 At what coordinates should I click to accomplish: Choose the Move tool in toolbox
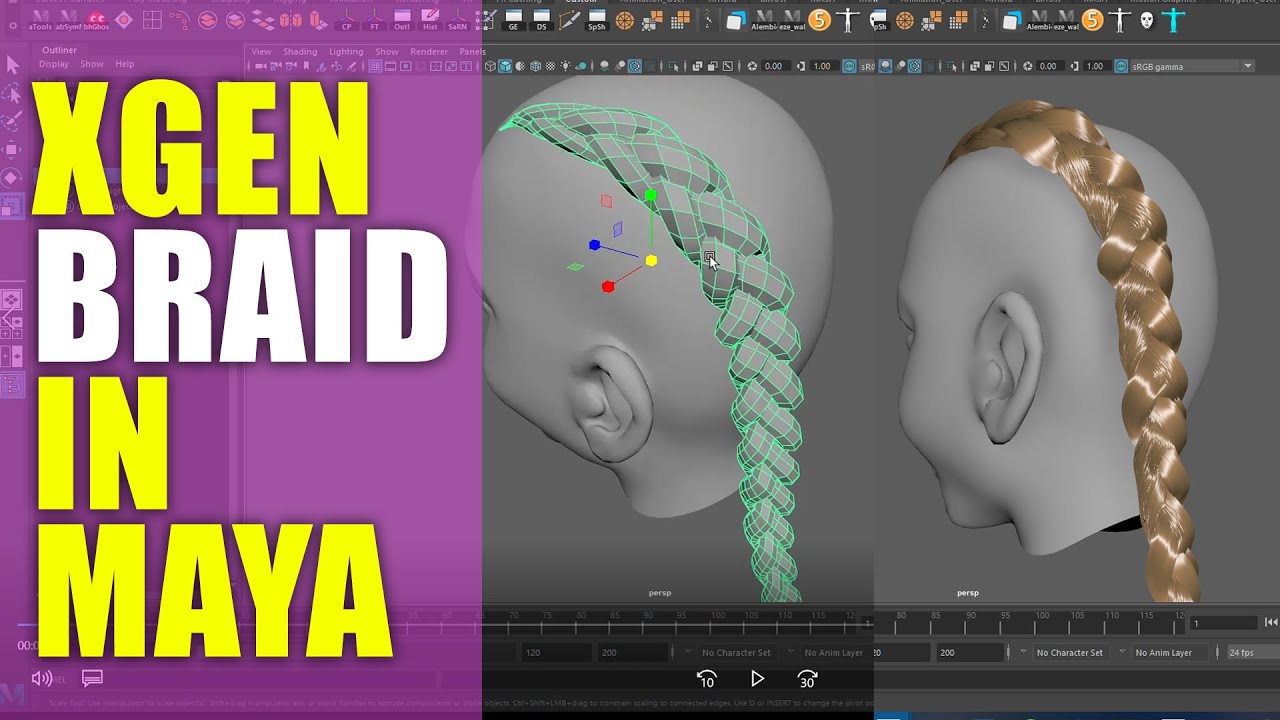click(x=12, y=151)
